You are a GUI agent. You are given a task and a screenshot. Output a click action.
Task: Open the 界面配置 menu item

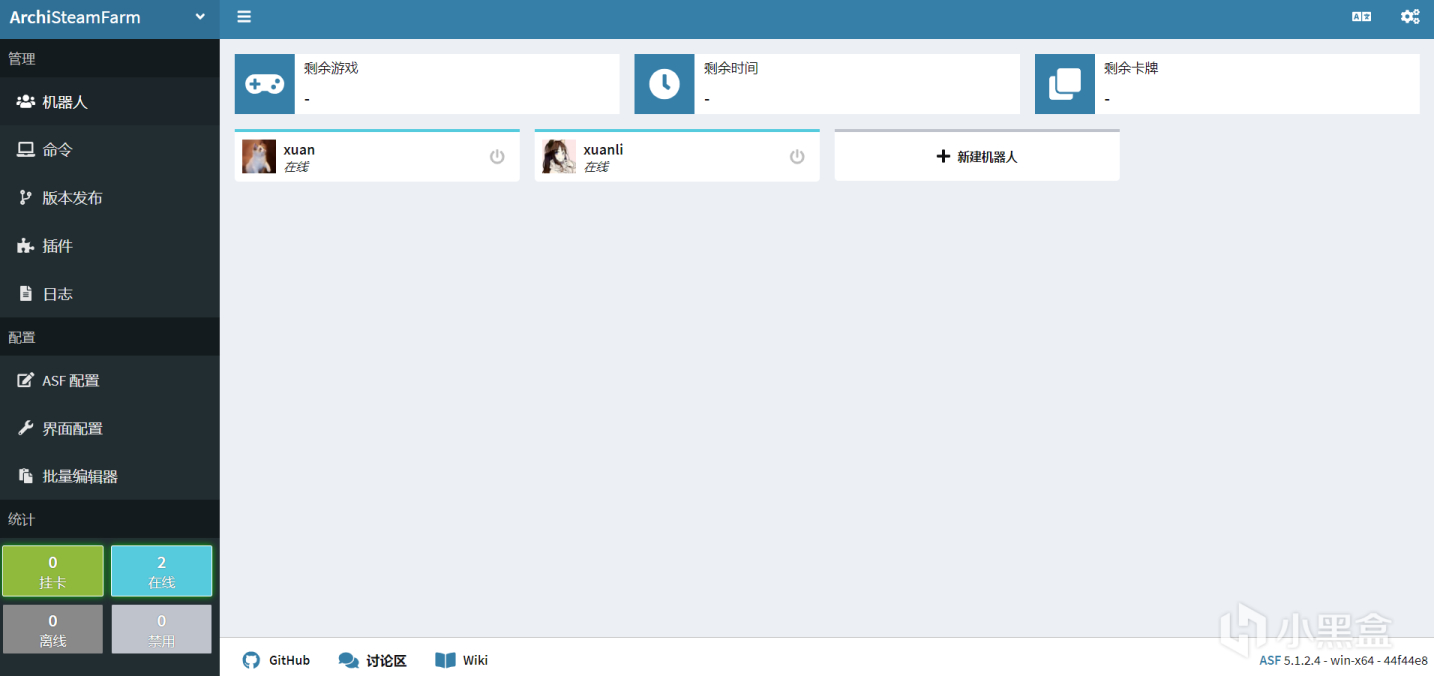110,429
